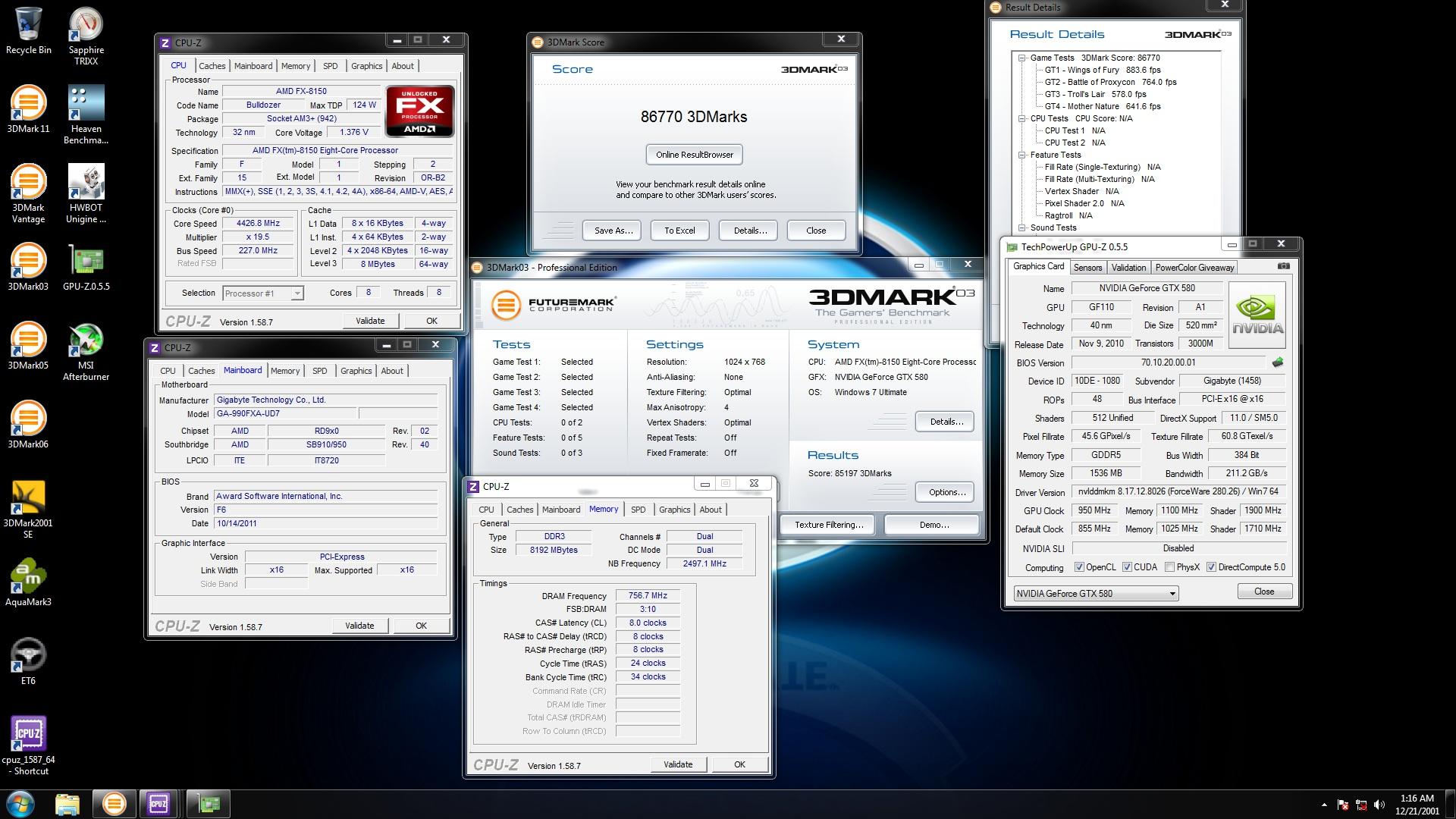Screen dimensions: 1456x819
Task: Toggle the OpenCL checkbox in GPU-Z
Action: [x=1079, y=567]
